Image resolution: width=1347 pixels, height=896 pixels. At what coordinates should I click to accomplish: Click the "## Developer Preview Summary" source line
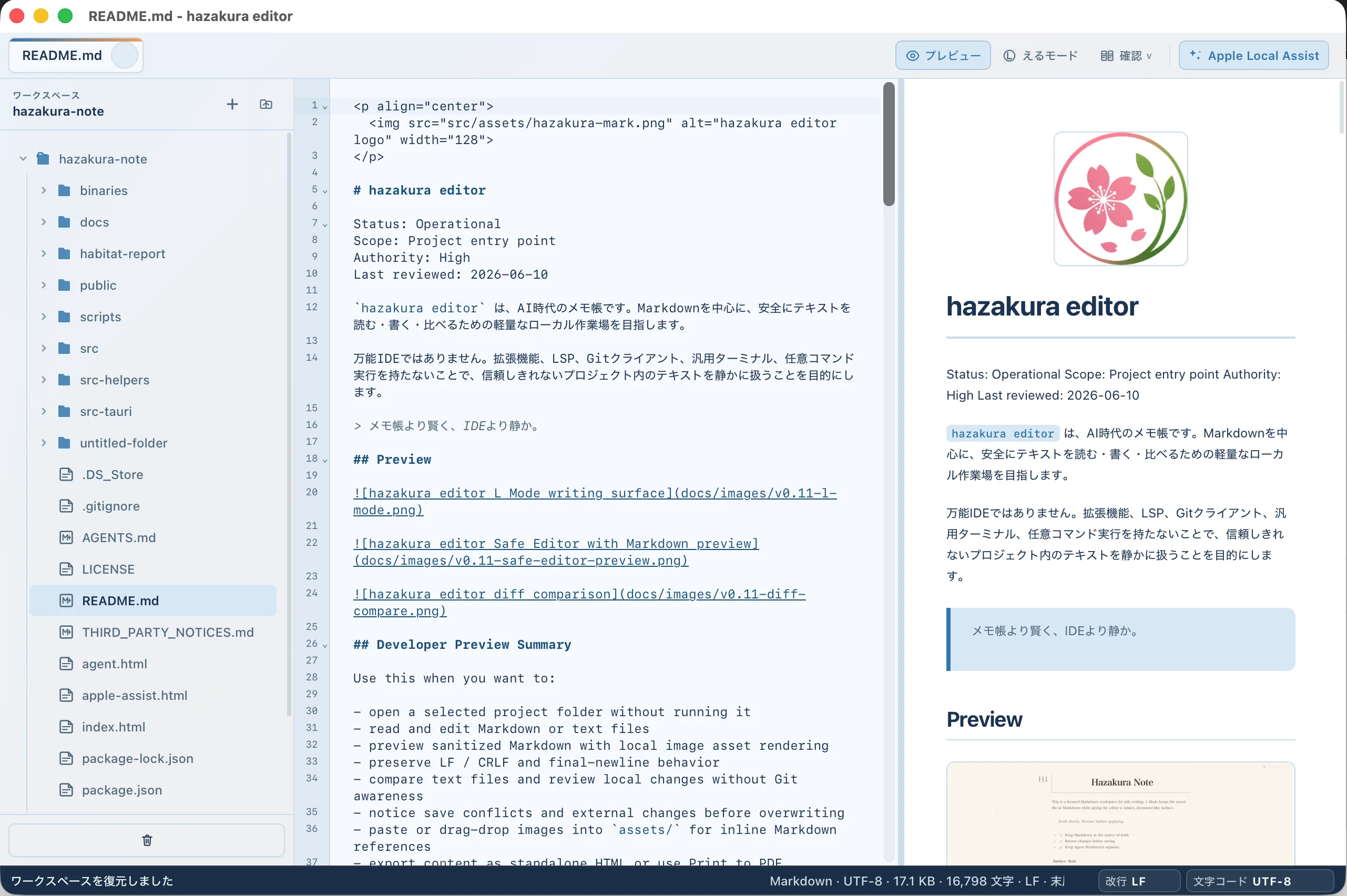pos(462,645)
